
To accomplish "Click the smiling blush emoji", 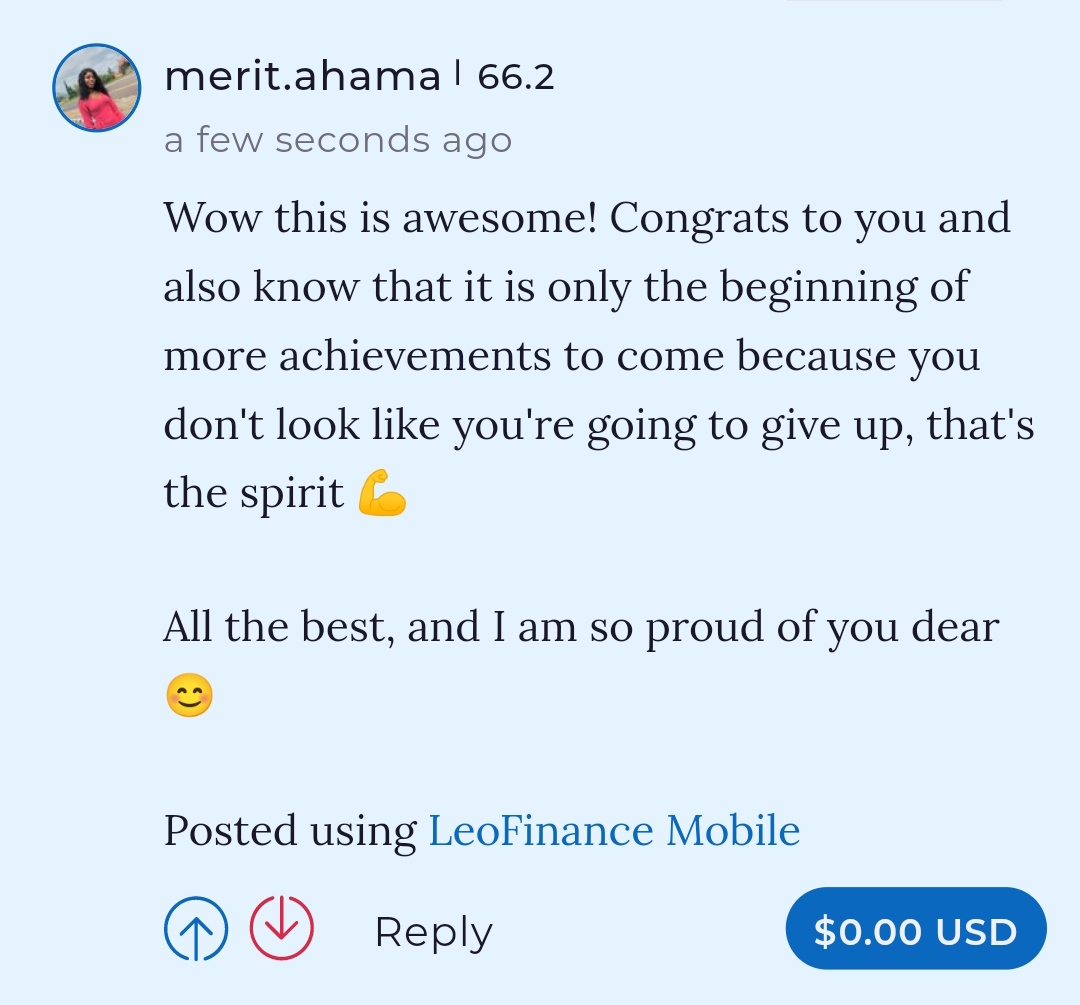I will 189,696.
